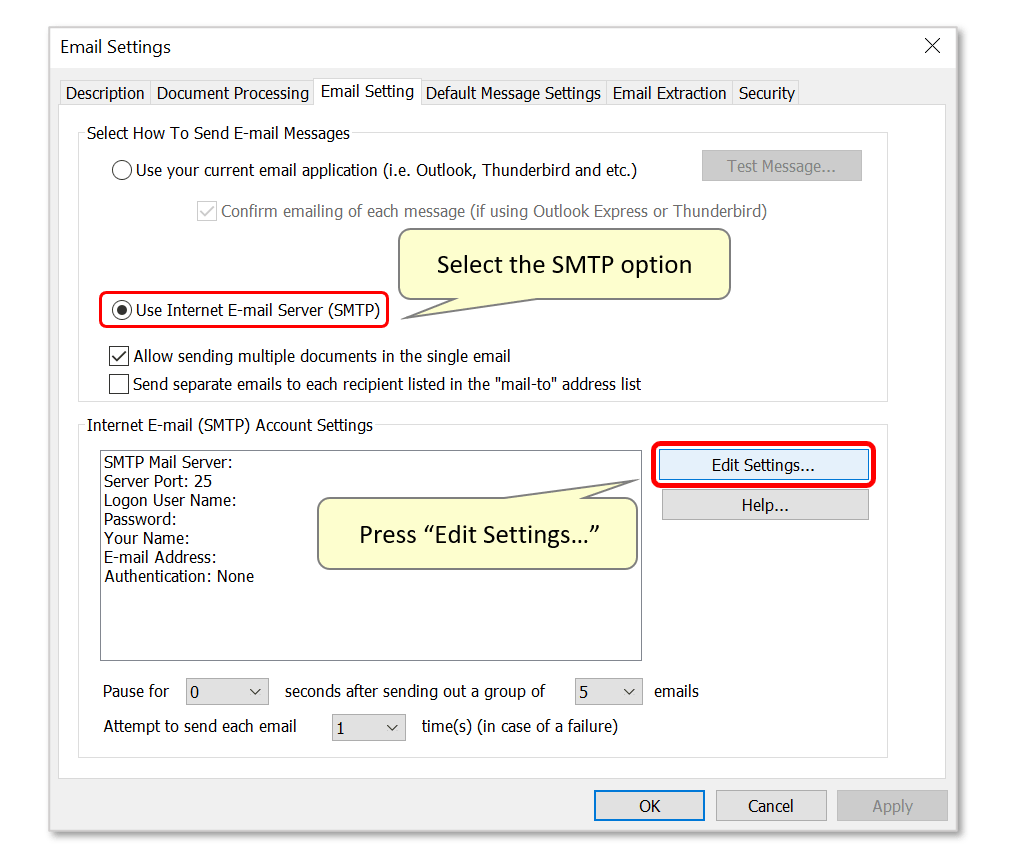Uncheck allowing multiple documents in single email
1009x859 pixels.
pyautogui.click(x=119, y=355)
